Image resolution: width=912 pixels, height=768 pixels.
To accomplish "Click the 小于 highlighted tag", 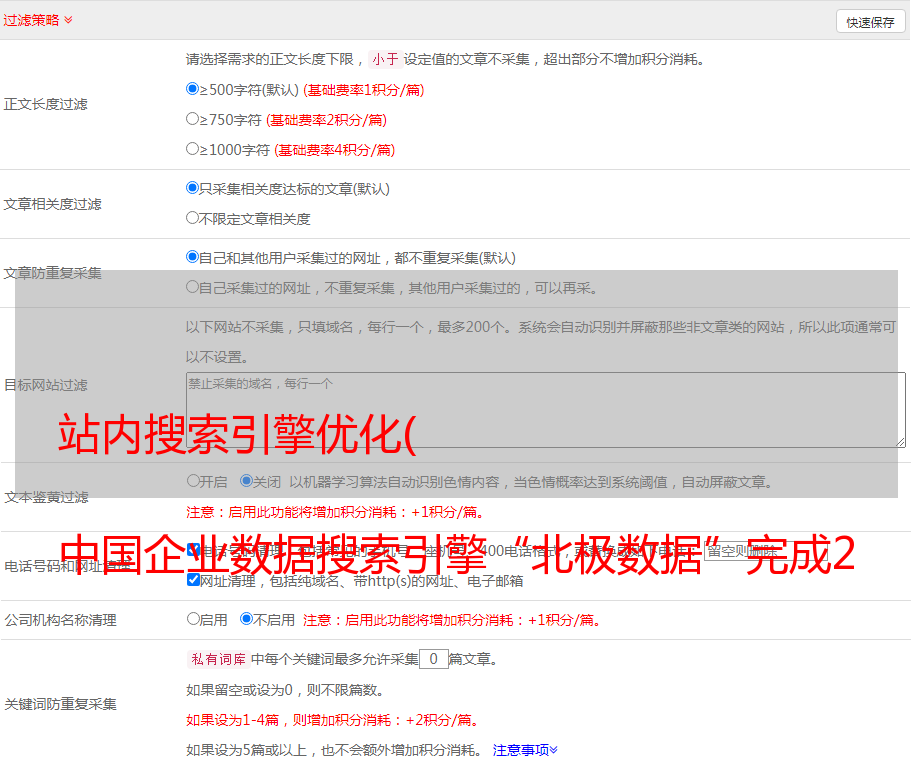I will tap(386, 59).
